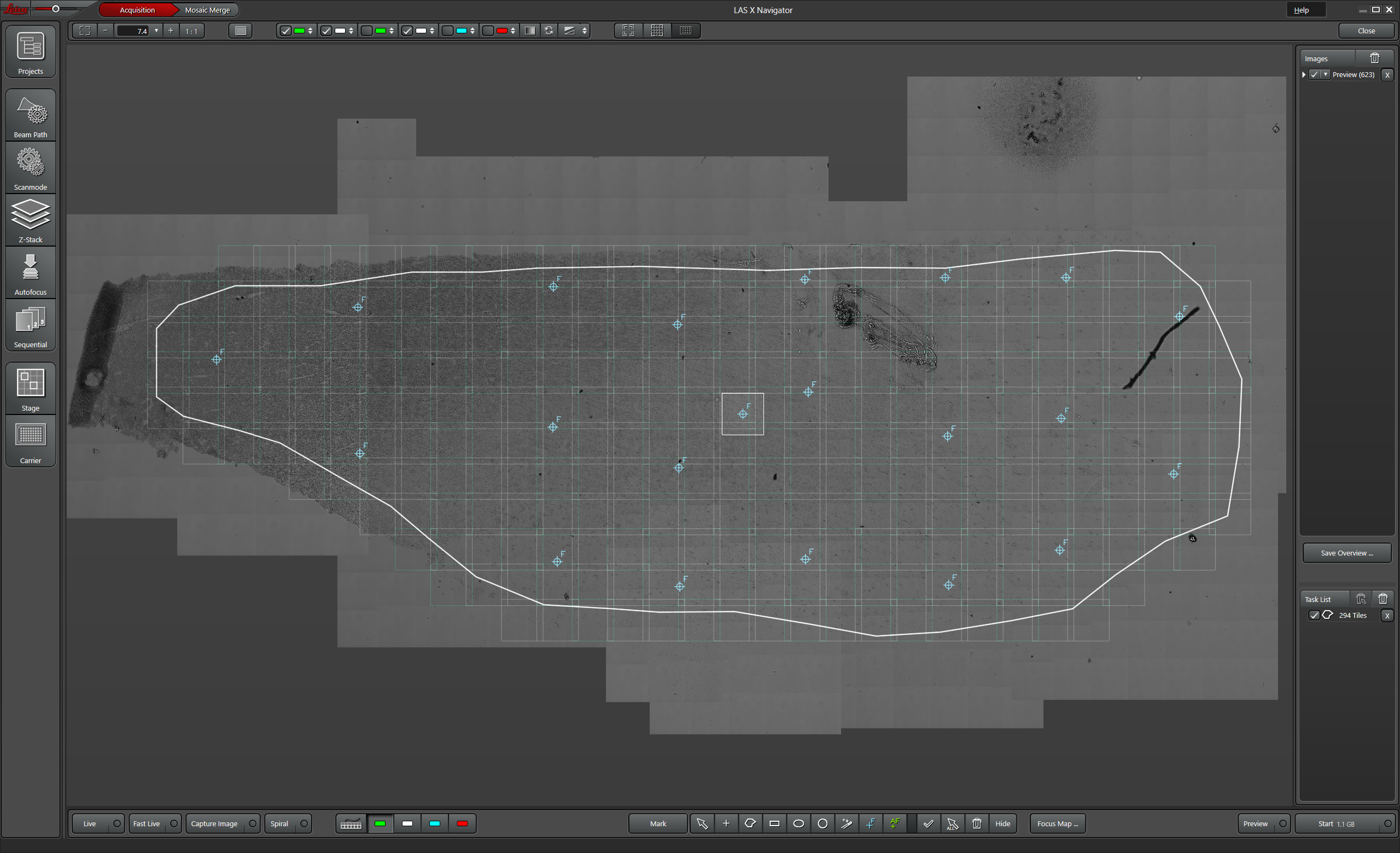Open the Beam Path settings panel
Image resolution: width=1400 pixels, height=853 pixels.
coord(30,116)
